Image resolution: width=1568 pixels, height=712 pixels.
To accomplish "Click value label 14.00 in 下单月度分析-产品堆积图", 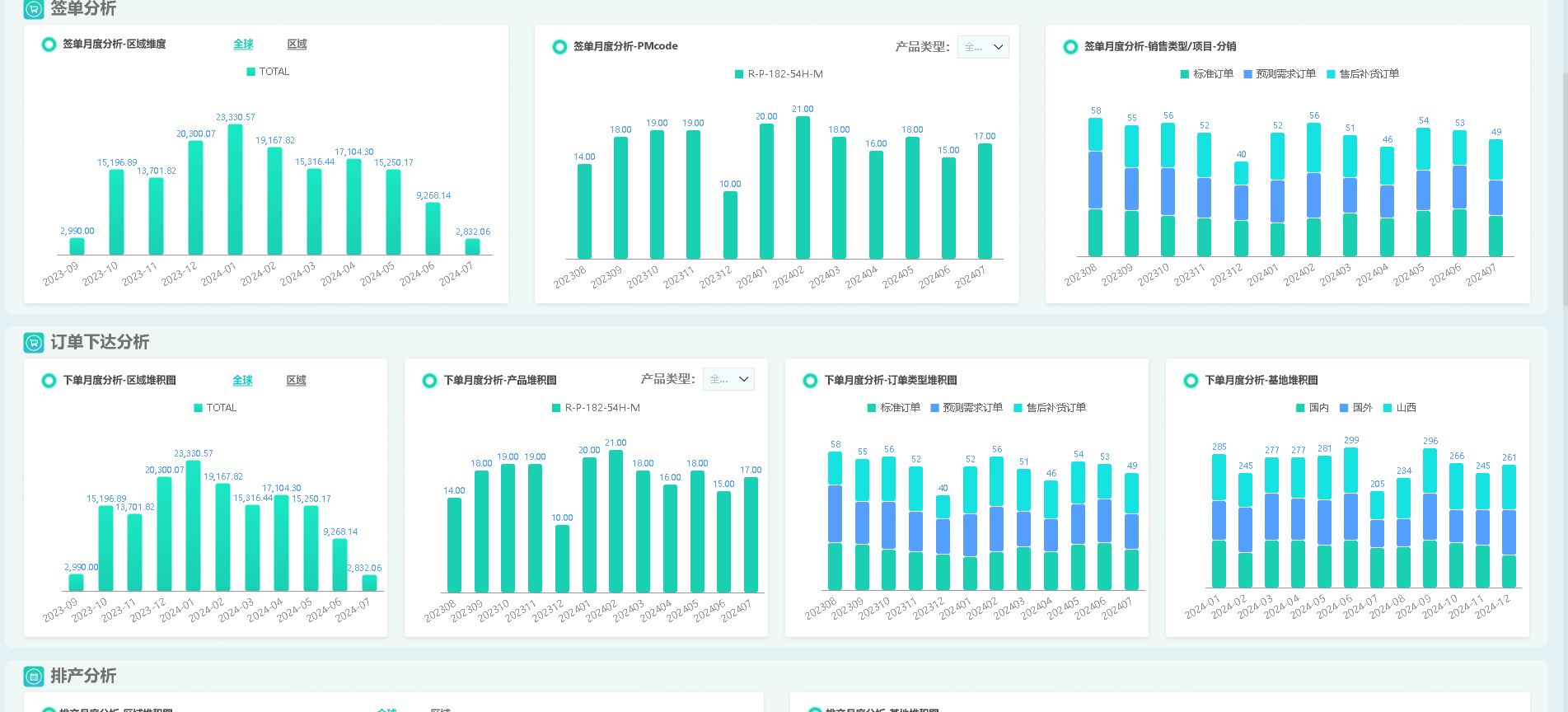I will [x=454, y=491].
